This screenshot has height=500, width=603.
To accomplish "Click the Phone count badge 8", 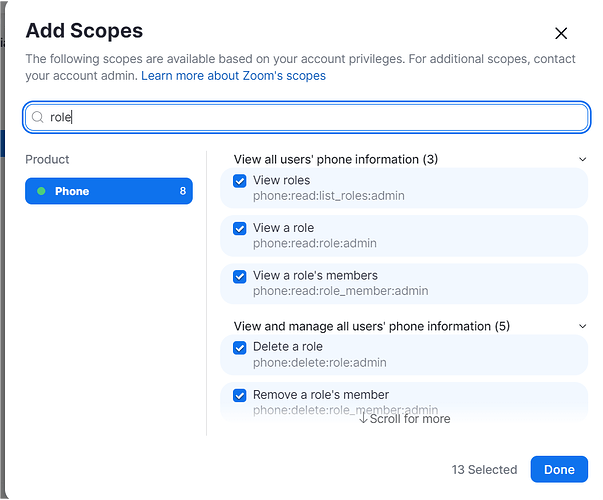I will pos(182,191).
